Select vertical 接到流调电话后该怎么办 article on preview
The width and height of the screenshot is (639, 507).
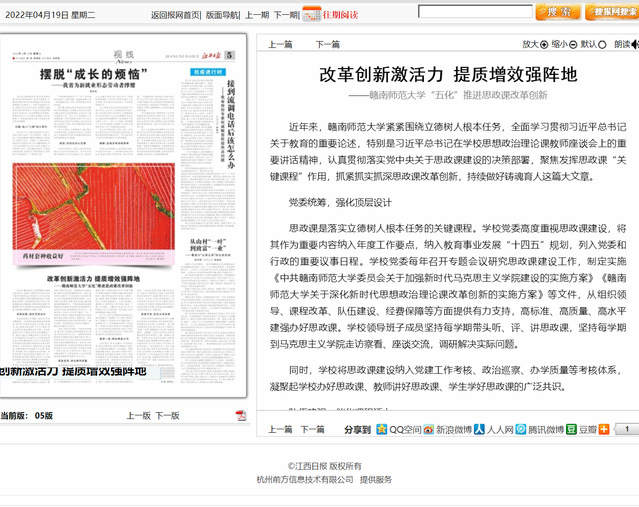point(231,124)
